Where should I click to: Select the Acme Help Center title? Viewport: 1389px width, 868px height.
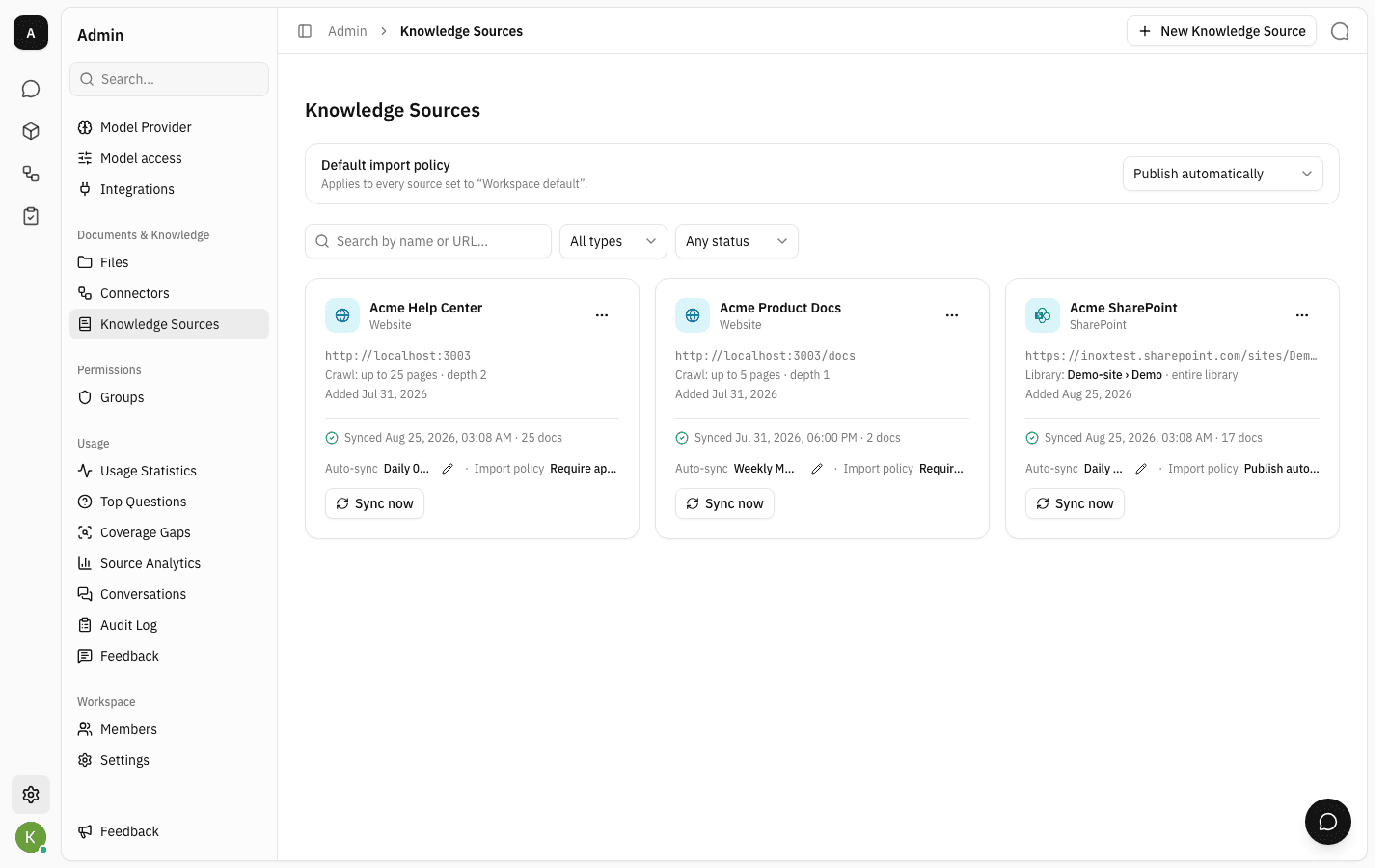(425, 308)
